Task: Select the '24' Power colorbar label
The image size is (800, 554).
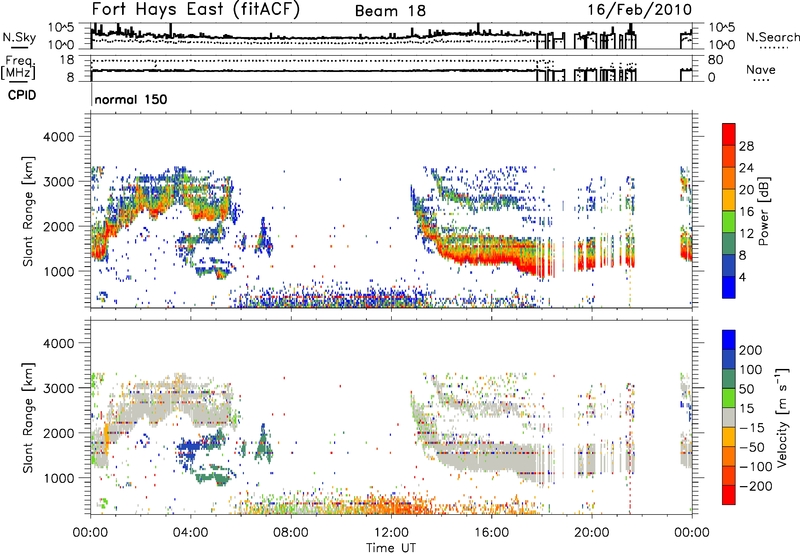Action: [x=746, y=168]
